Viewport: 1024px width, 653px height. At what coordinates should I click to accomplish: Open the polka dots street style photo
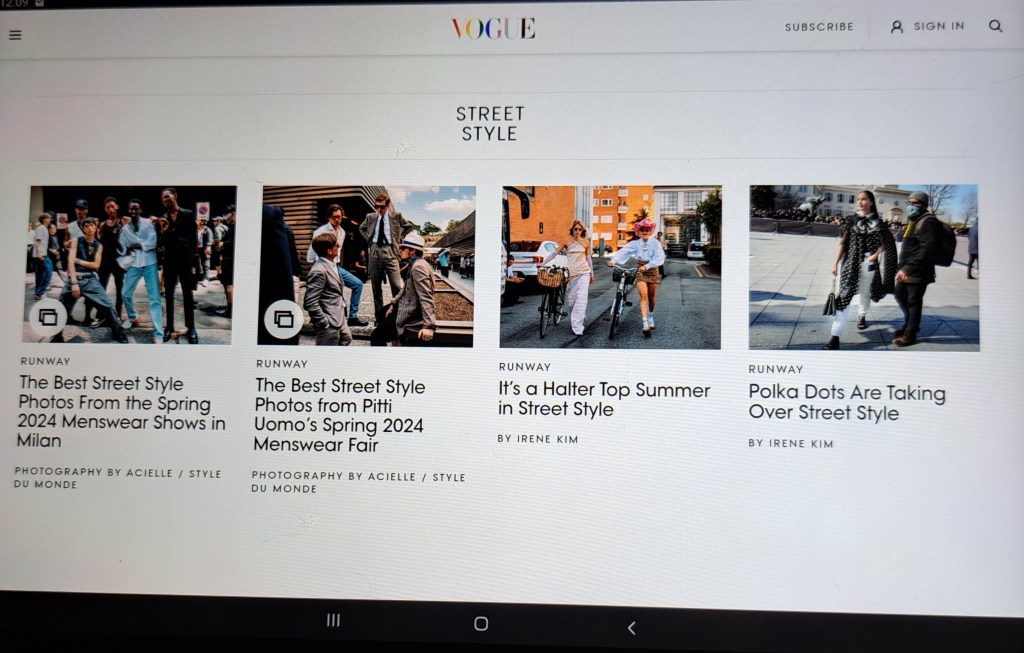pyautogui.click(x=863, y=267)
